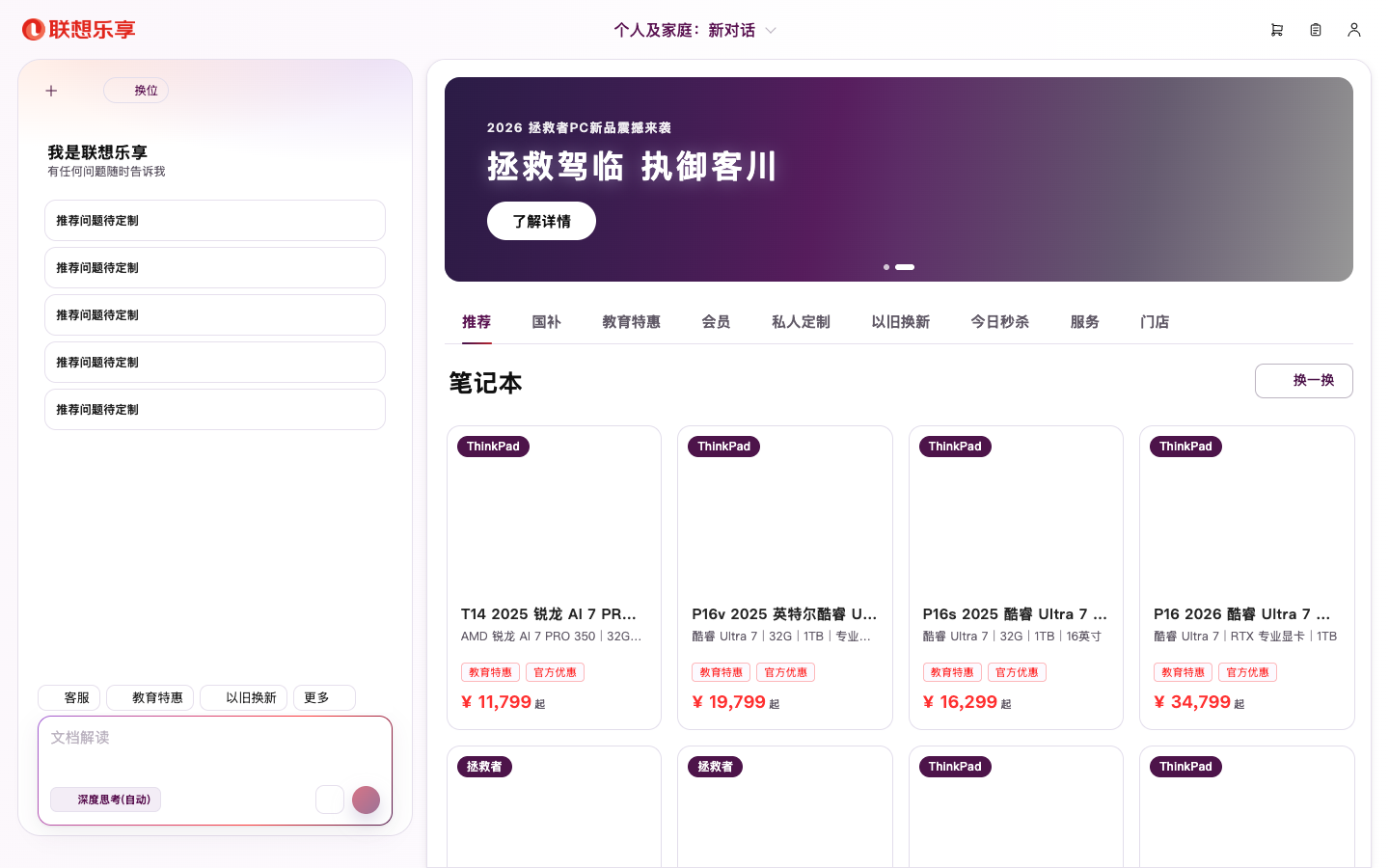Click the 换位 button in chat panel
The height and width of the screenshot is (868, 1389).
click(136, 91)
